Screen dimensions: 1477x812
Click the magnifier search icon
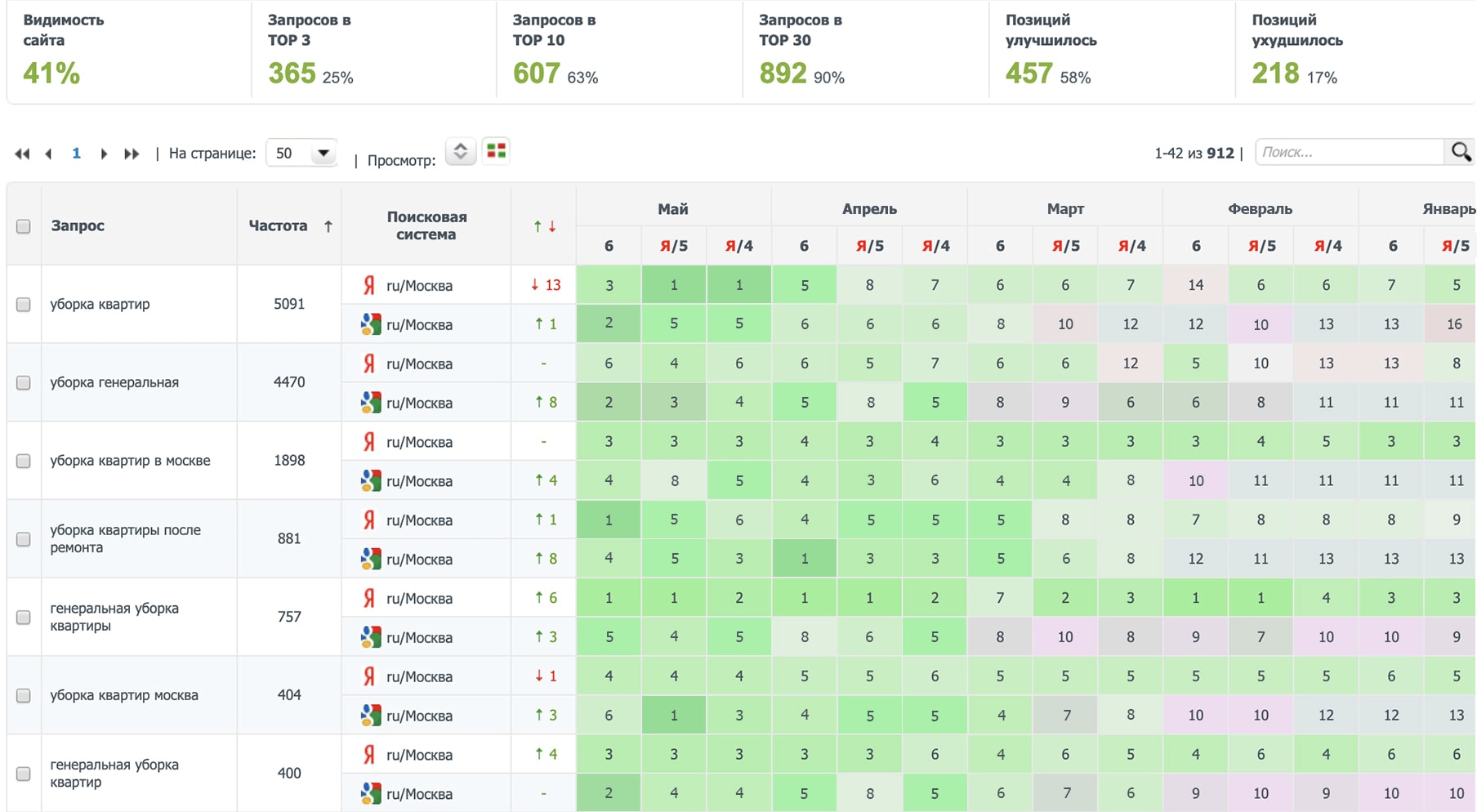[x=1461, y=152]
